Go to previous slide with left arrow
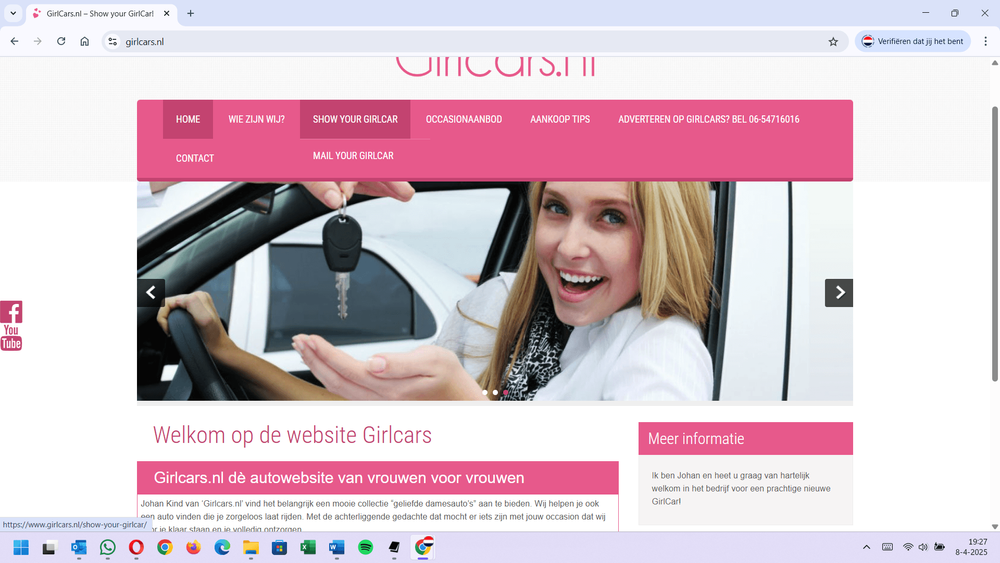 click(x=151, y=293)
